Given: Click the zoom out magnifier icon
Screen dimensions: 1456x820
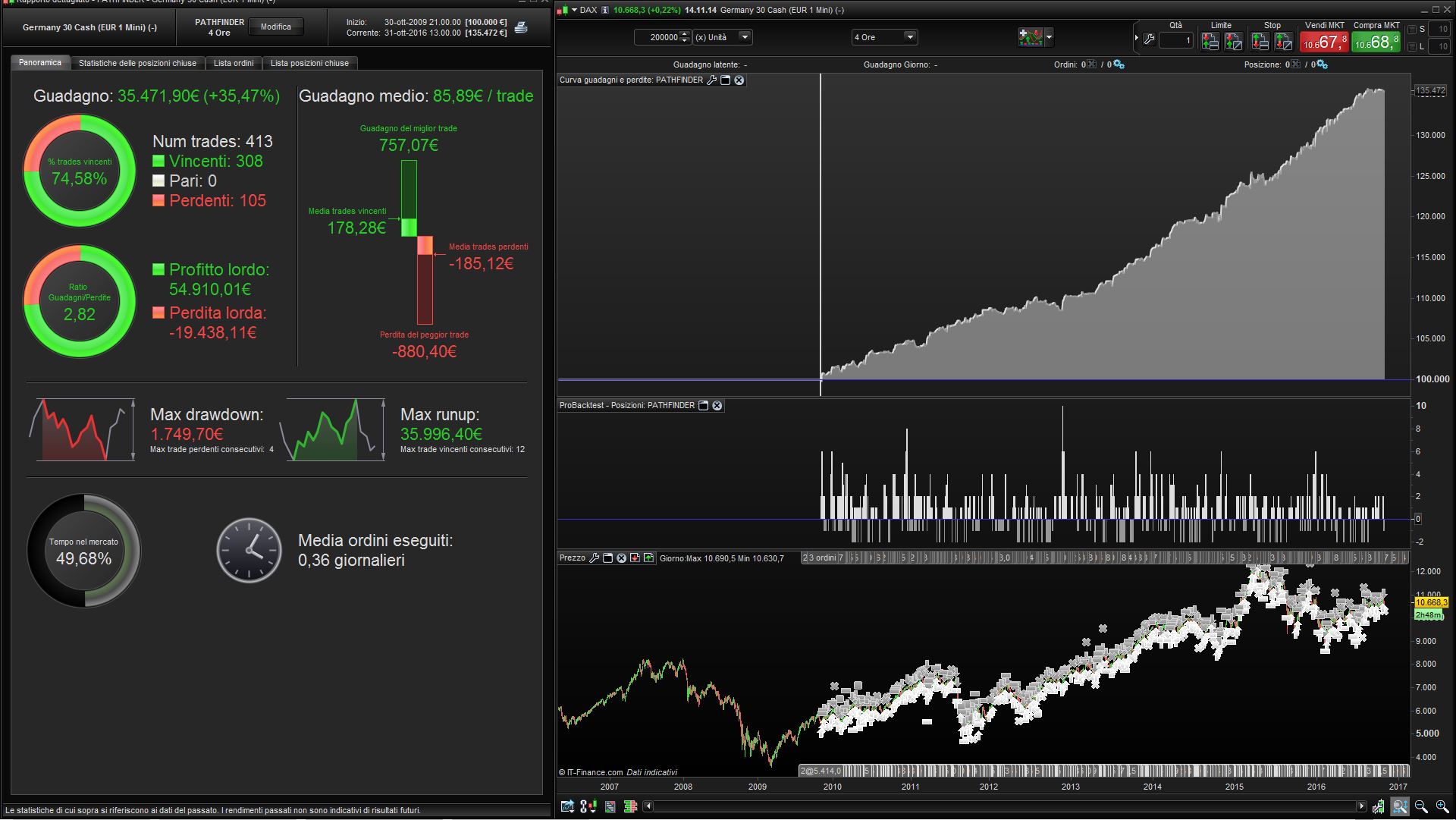Looking at the screenshot, I should point(1421,806).
